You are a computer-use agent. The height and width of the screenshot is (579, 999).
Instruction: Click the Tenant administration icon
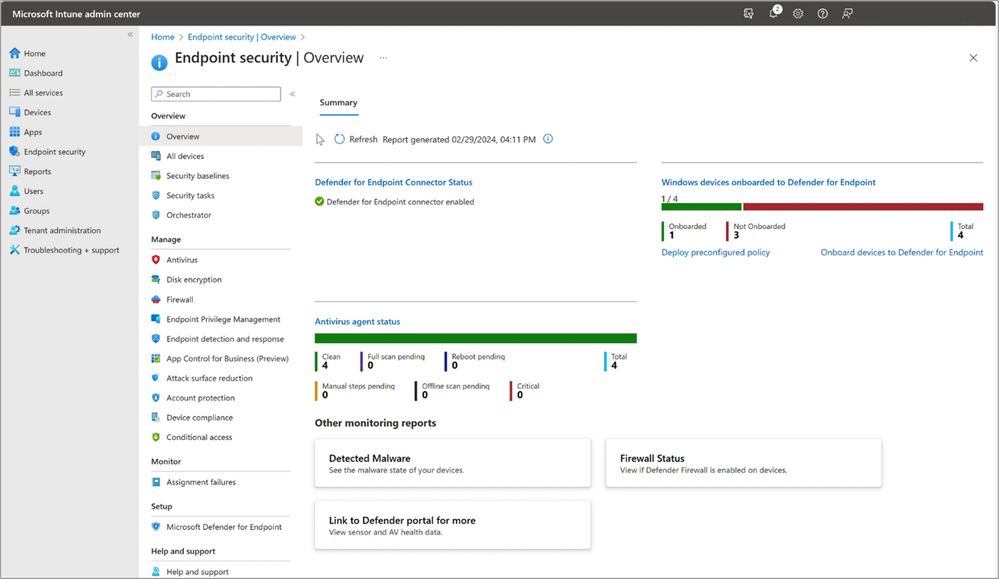coord(15,231)
